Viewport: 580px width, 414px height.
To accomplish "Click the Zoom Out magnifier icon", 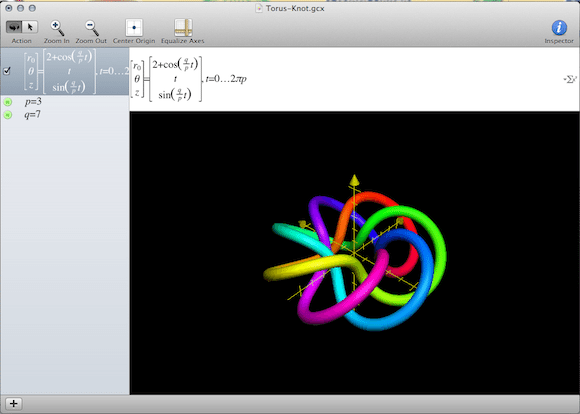I will tap(91, 28).
